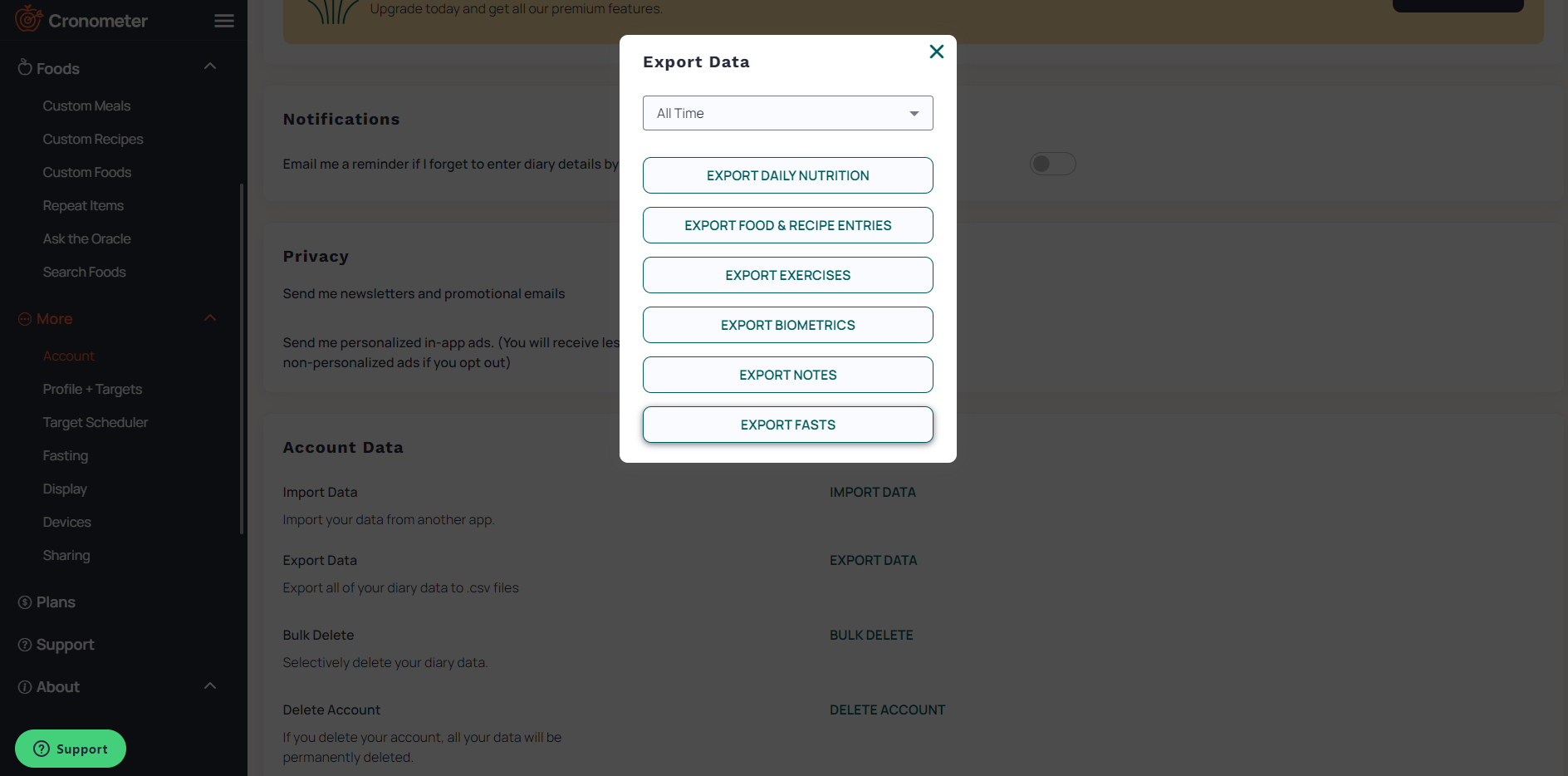1568x776 pixels.
Task: Toggle the email diary reminder switch
Action: point(1052,164)
